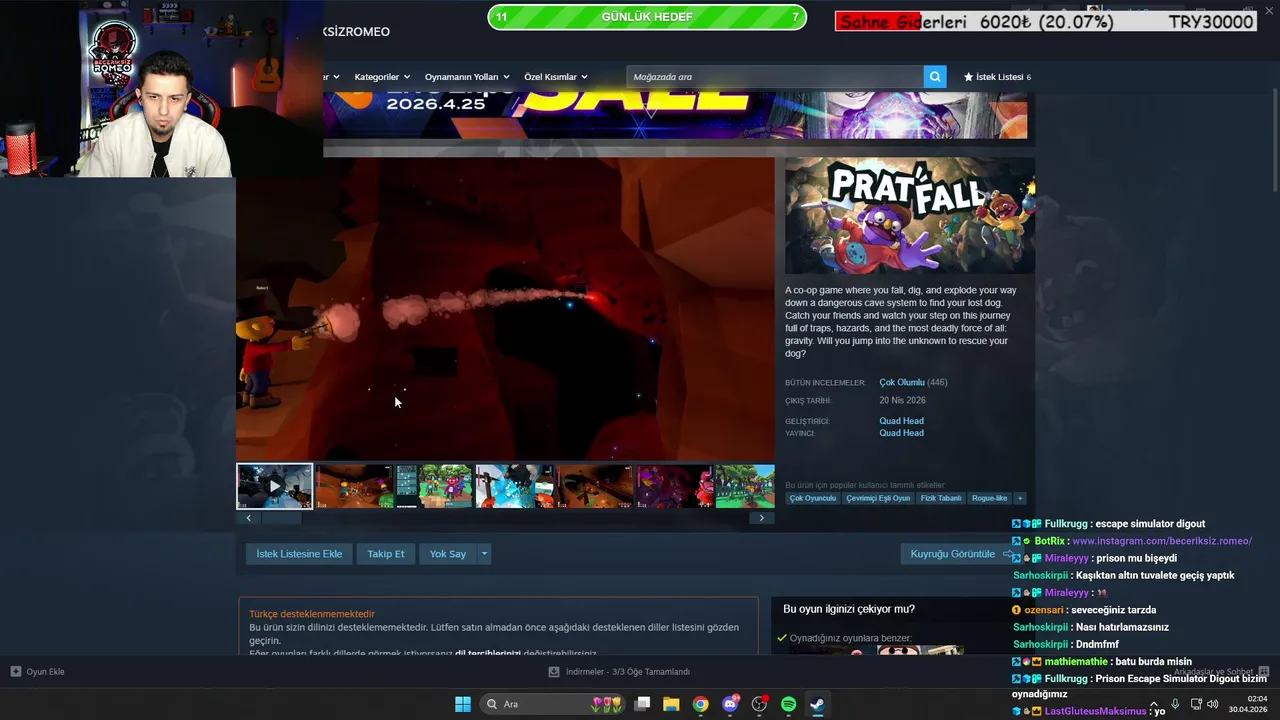Screen dimensions: 1280x720
Task: Select the Çok Oyunculu tag
Action: [812, 498]
